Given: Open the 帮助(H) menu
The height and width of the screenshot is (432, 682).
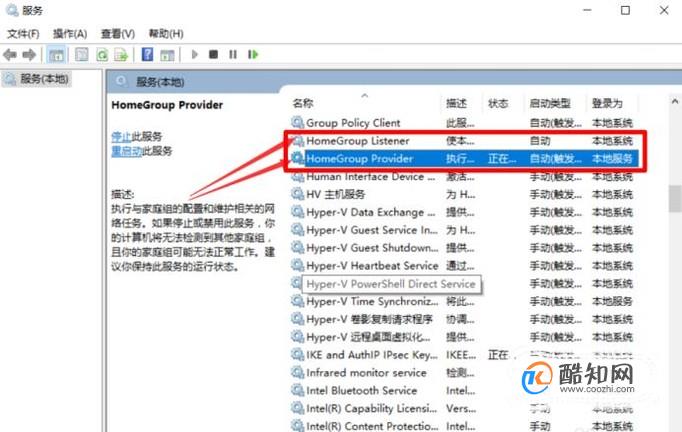Looking at the screenshot, I should [x=166, y=33].
